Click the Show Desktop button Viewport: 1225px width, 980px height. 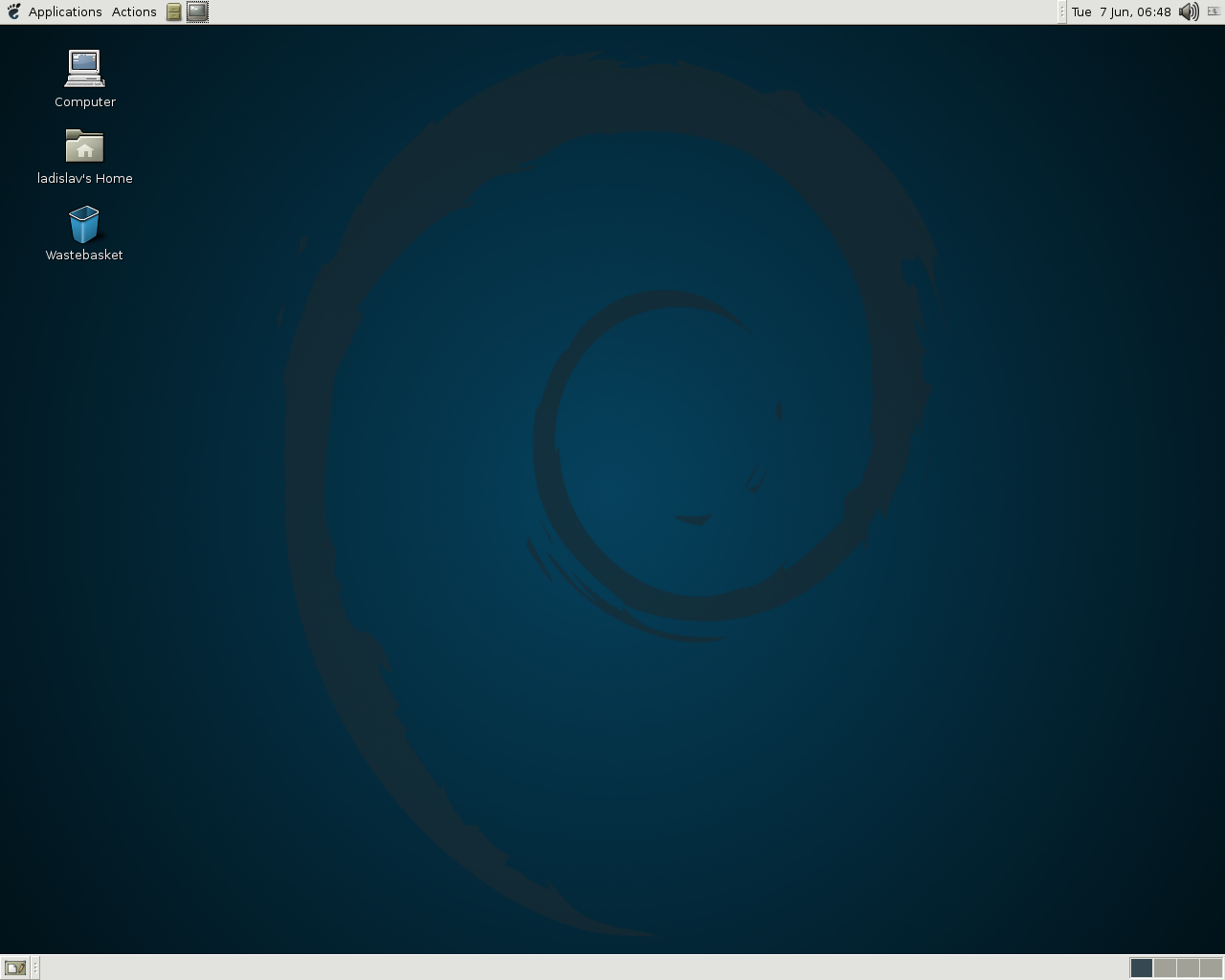click(x=15, y=968)
